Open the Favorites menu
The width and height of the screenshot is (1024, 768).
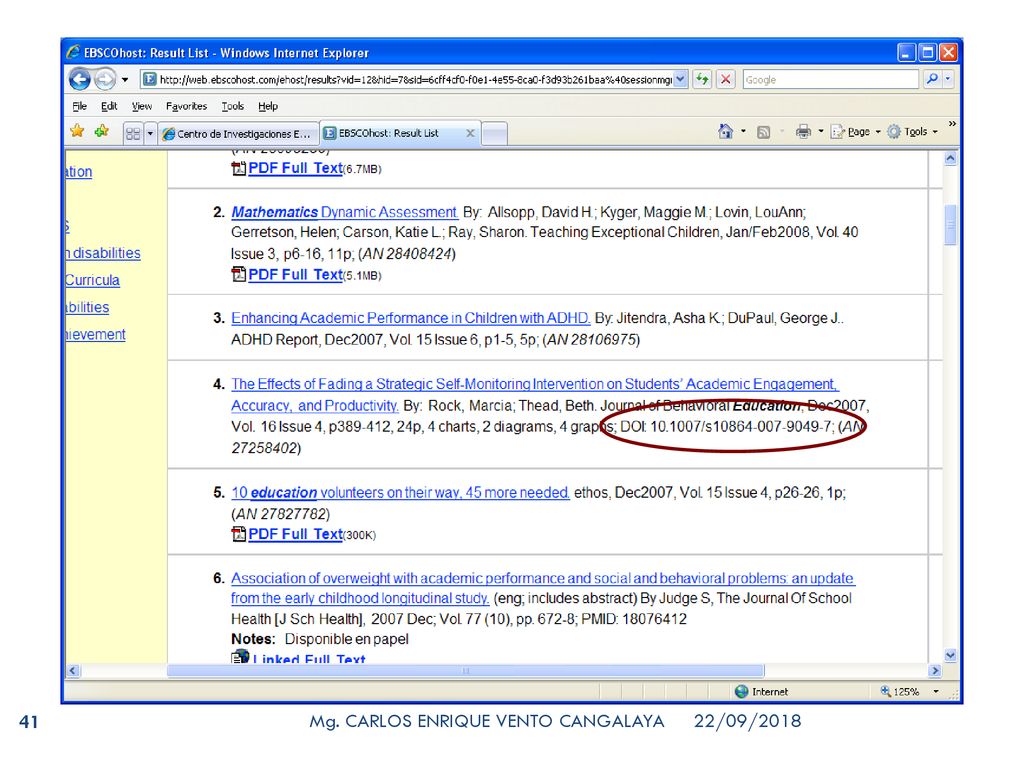186,106
